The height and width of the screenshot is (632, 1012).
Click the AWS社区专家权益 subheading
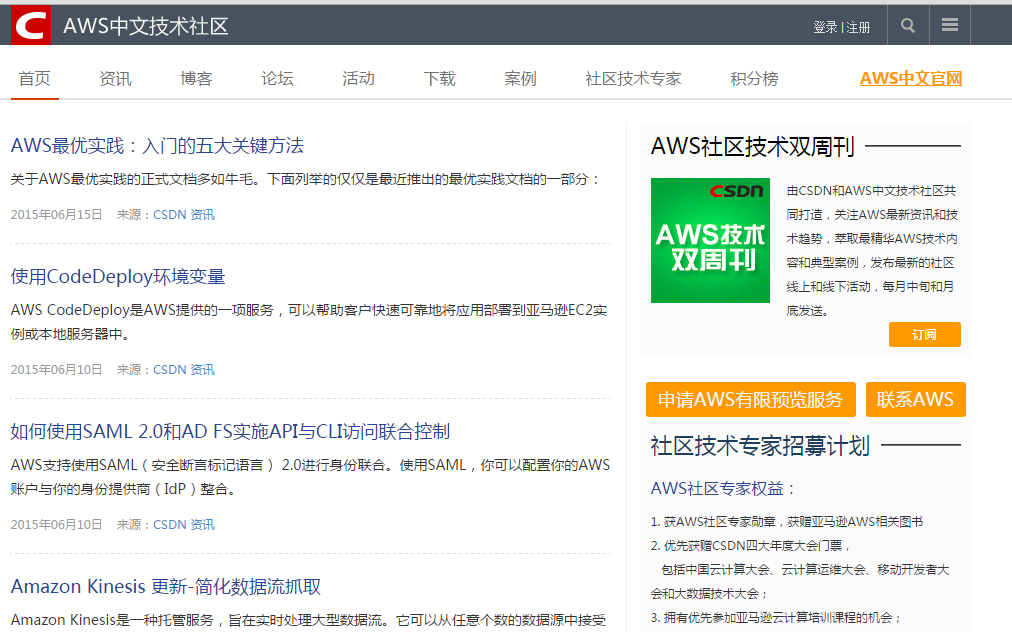723,489
